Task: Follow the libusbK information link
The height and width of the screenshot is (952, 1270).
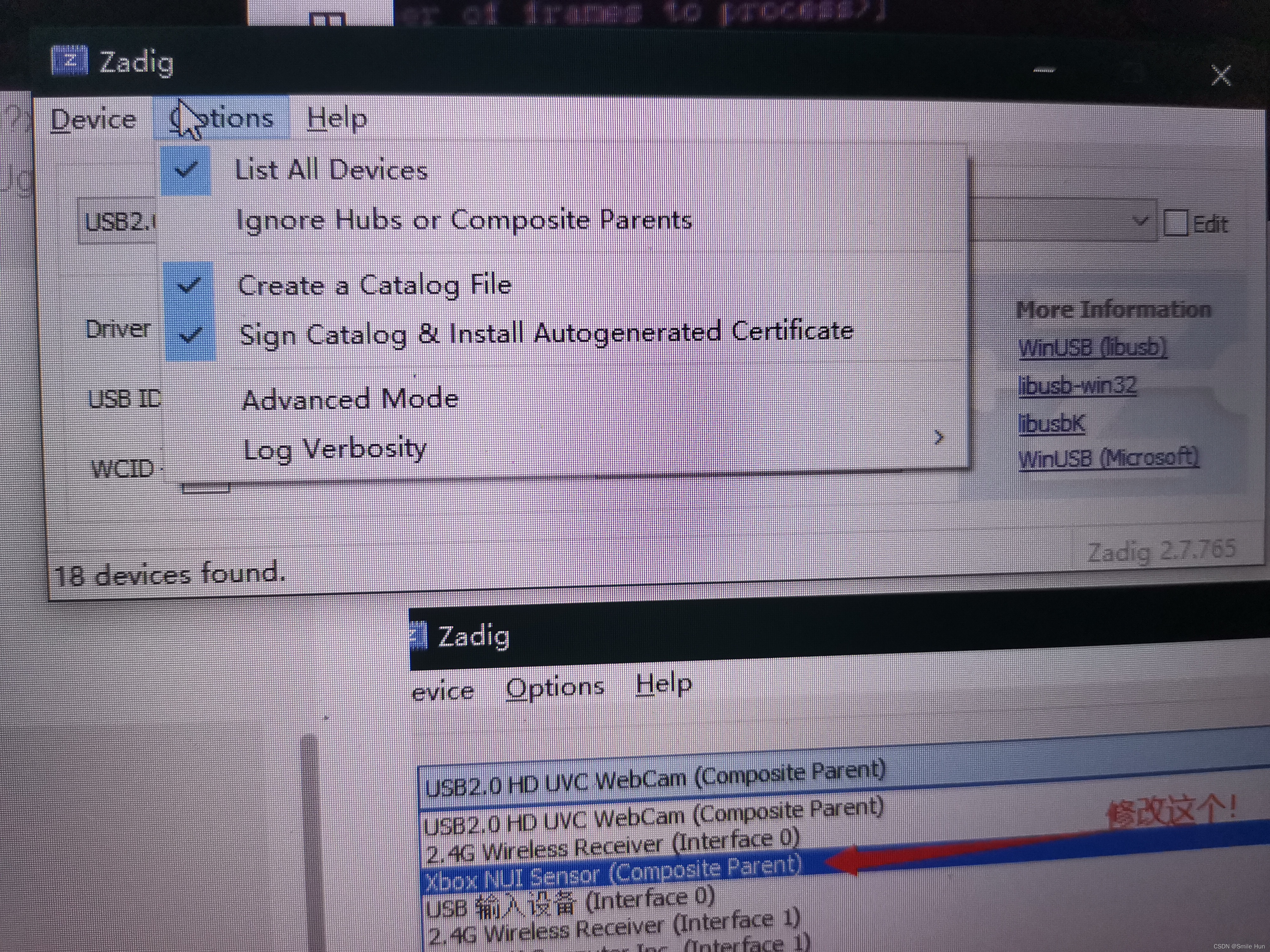Action: tap(1052, 424)
